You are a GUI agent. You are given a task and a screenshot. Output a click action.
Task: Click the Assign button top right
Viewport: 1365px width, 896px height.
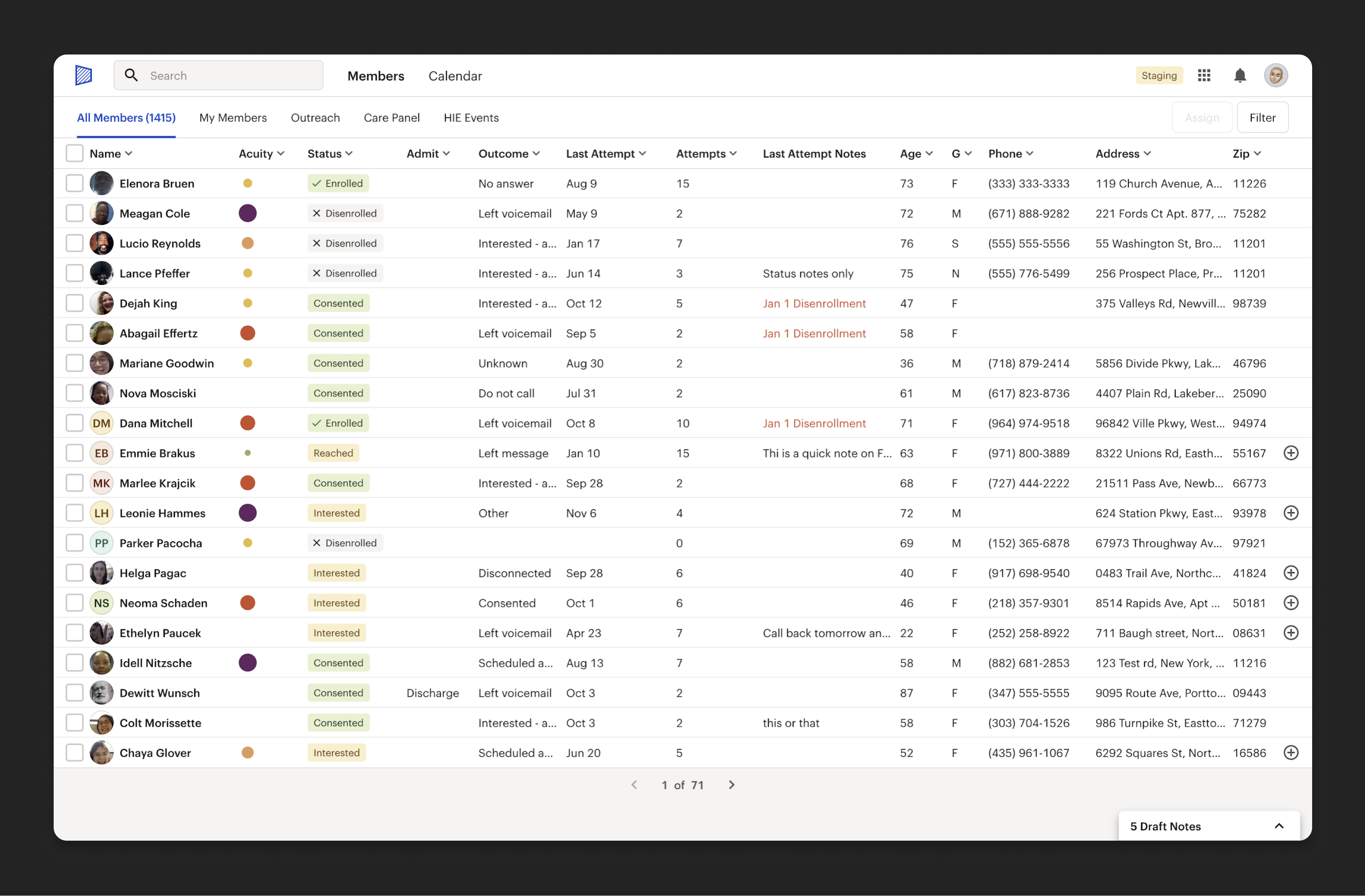pos(1201,117)
